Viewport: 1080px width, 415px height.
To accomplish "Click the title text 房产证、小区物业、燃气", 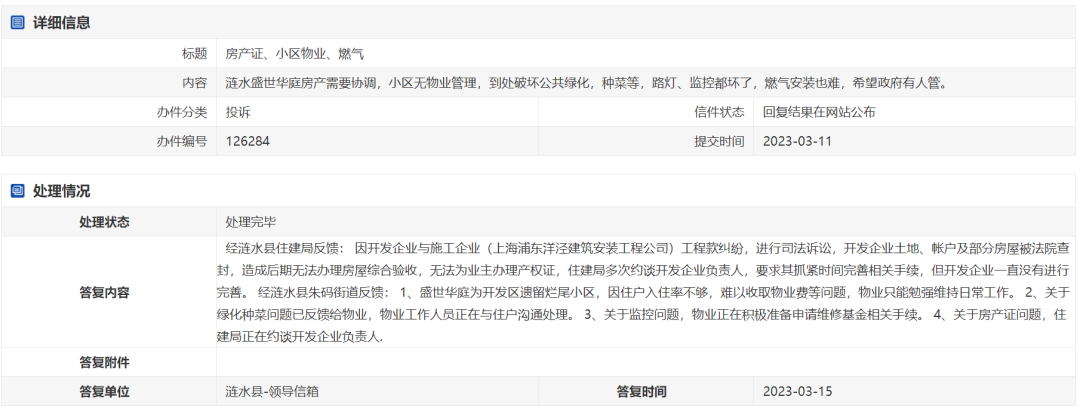I will point(287,54).
